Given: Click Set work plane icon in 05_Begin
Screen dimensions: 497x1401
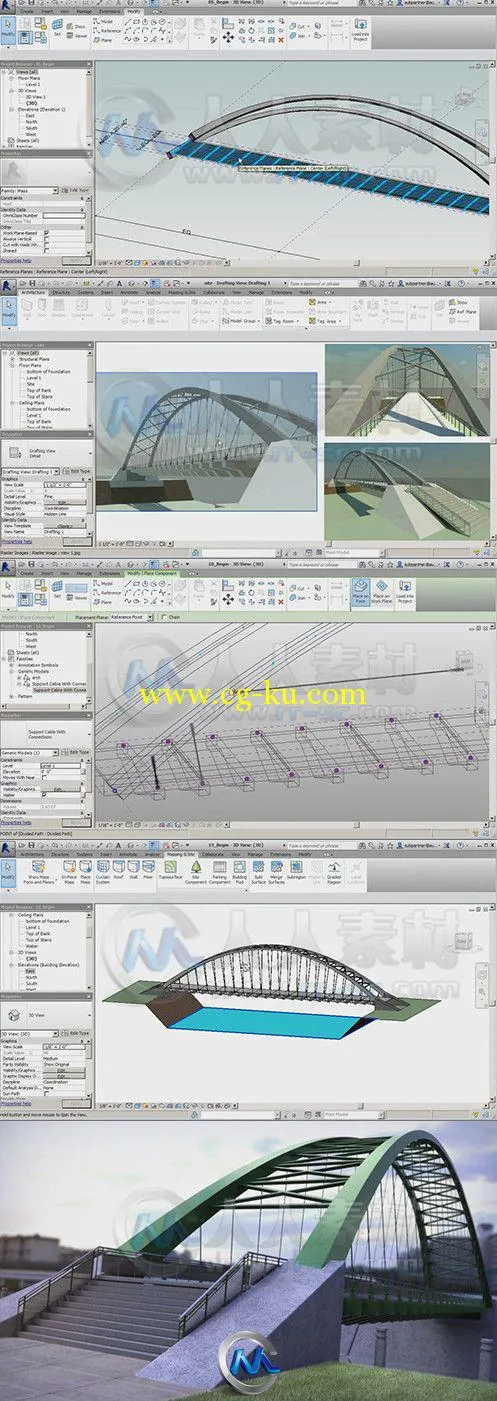Looking at the screenshot, I should (x=57, y=27).
